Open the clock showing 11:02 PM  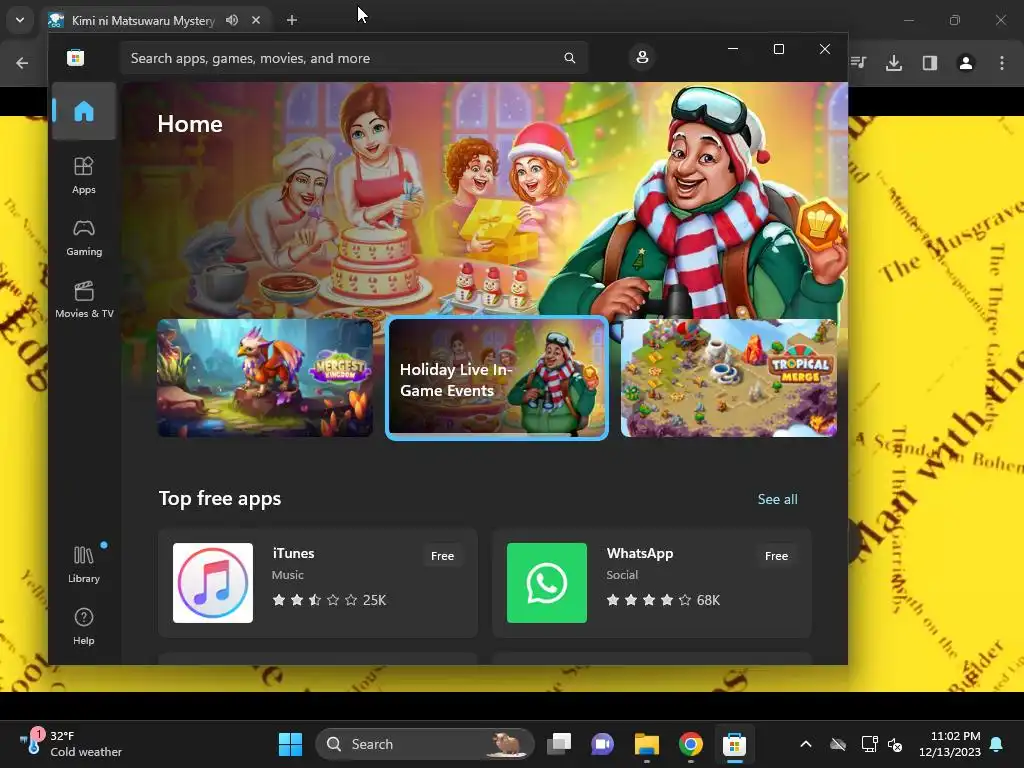click(950, 744)
